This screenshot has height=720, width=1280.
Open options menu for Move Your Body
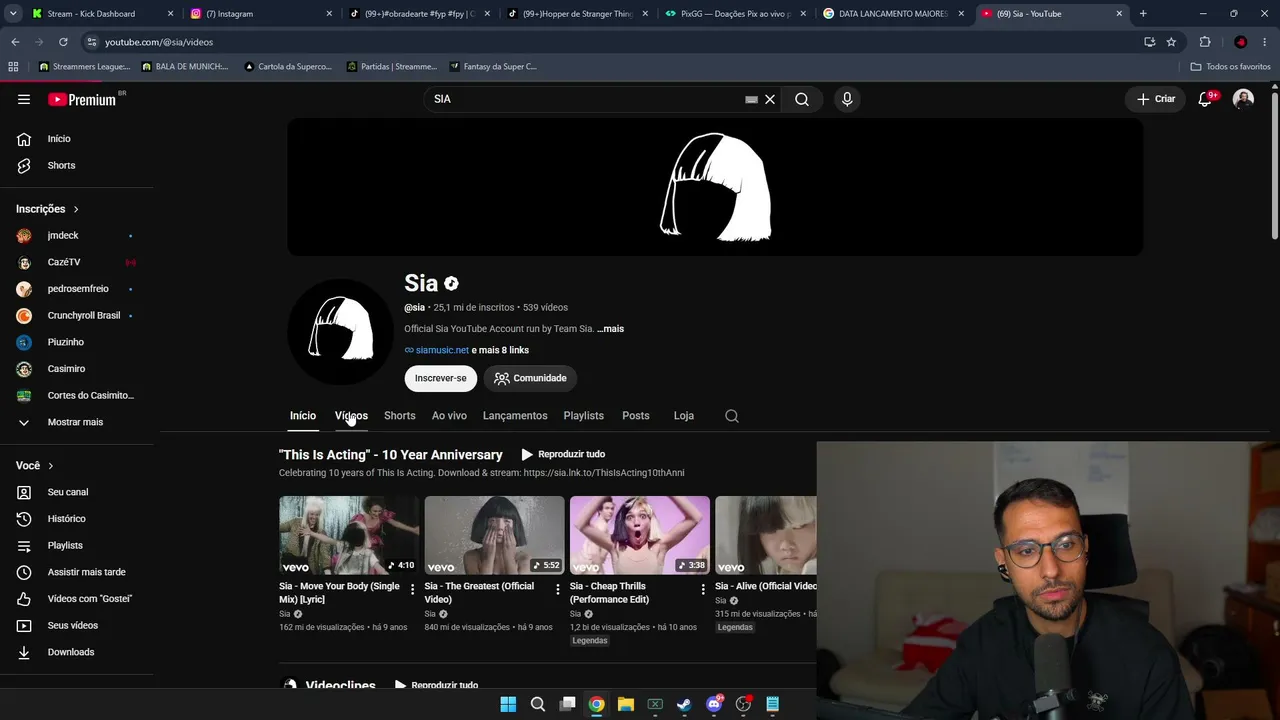[412, 589]
